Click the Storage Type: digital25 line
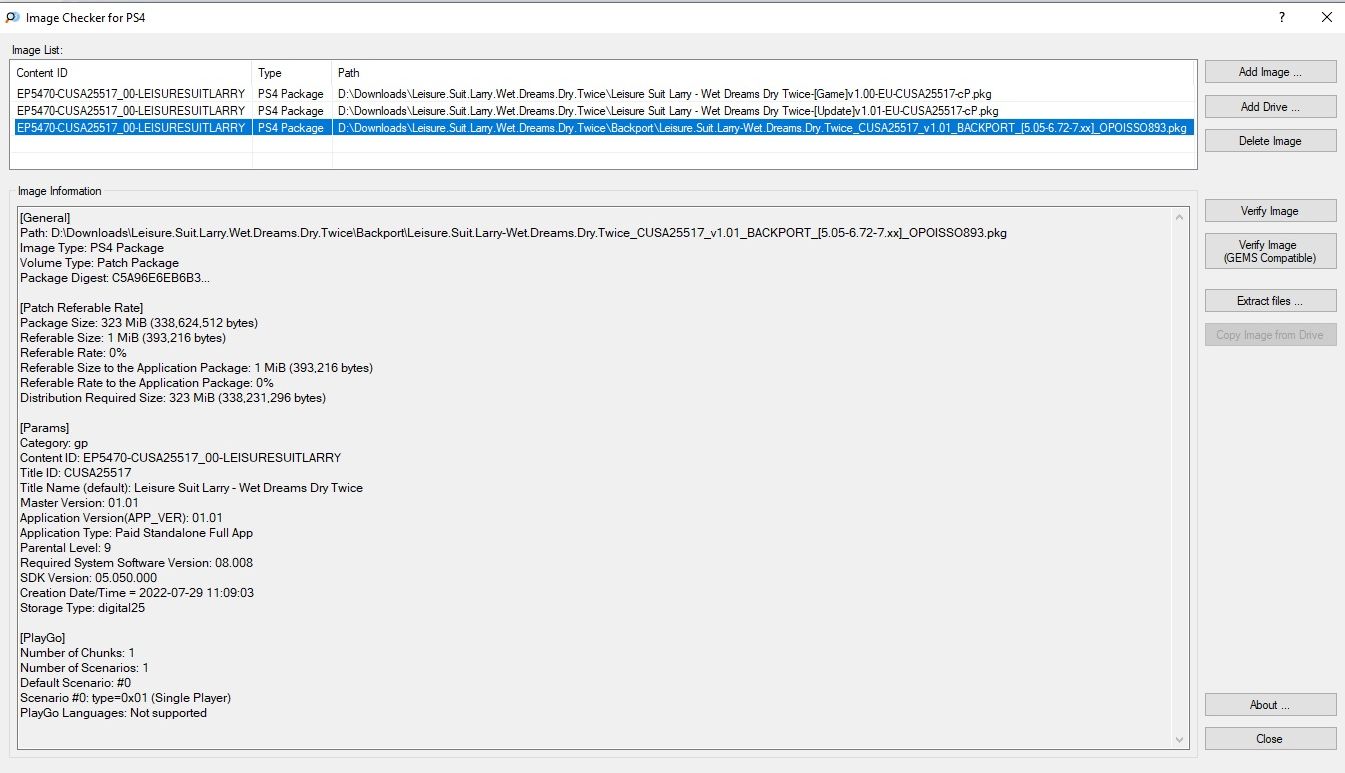Screen dimensions: 1345x773 pyautogui.click(x=82, y=608)
